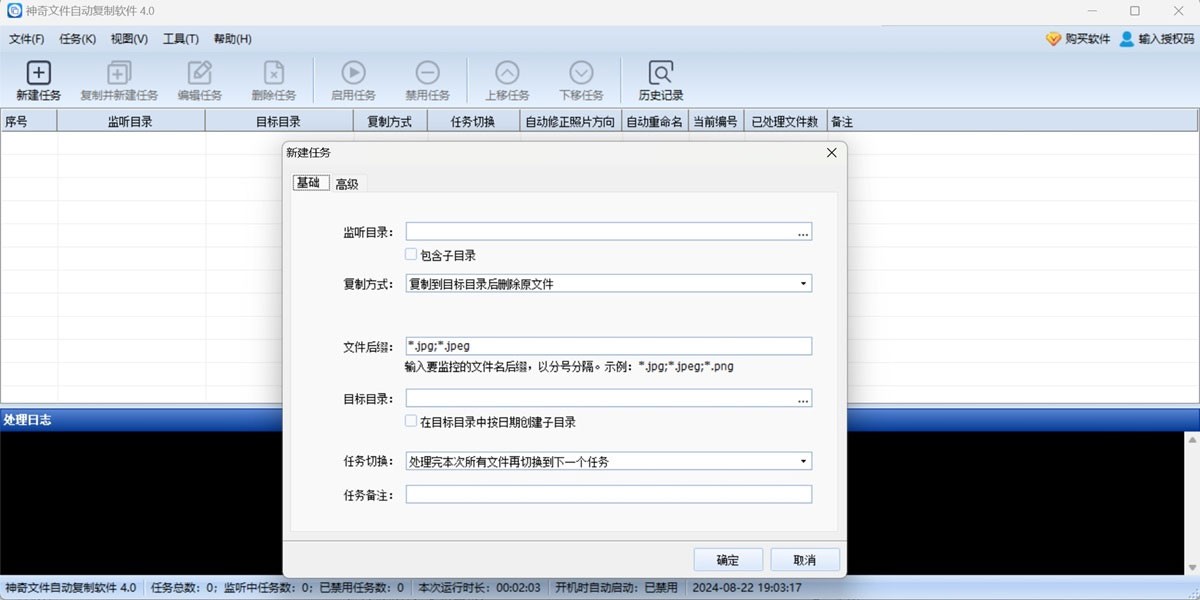Click the 启用任务 play icon
This screenshot has height=600, width=1200.
click(x=353, y=73)
